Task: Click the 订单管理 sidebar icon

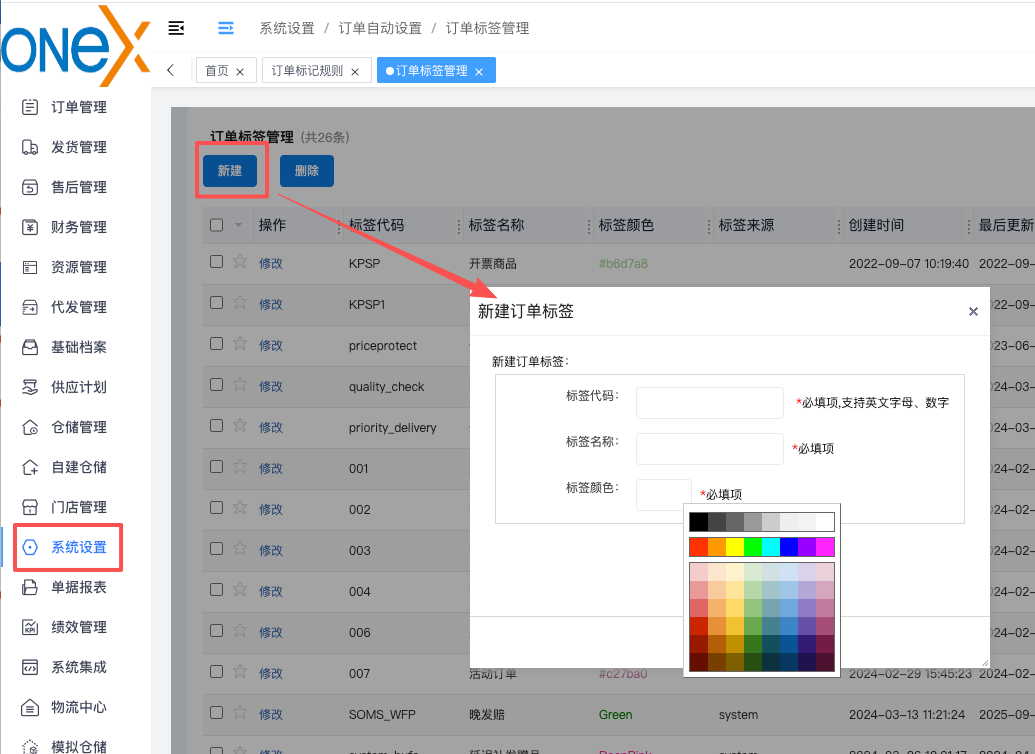Action: pyautogui.click(x=30, y=107)
